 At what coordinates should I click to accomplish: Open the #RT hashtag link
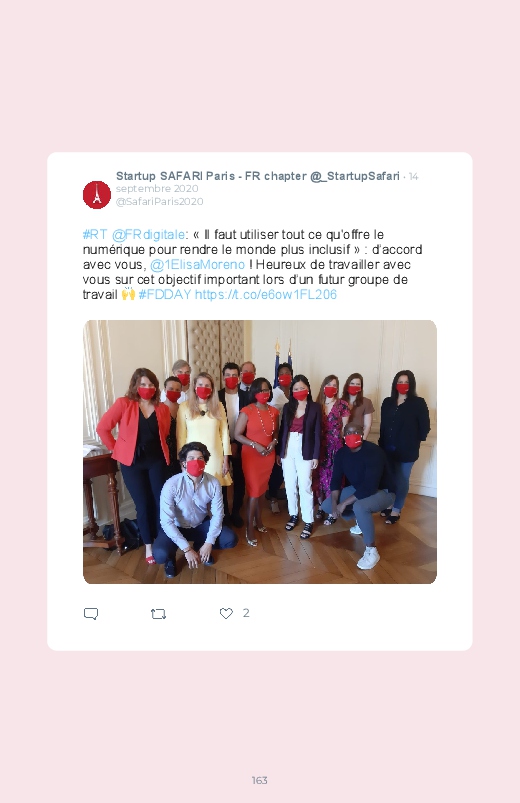tap(95, 235)
